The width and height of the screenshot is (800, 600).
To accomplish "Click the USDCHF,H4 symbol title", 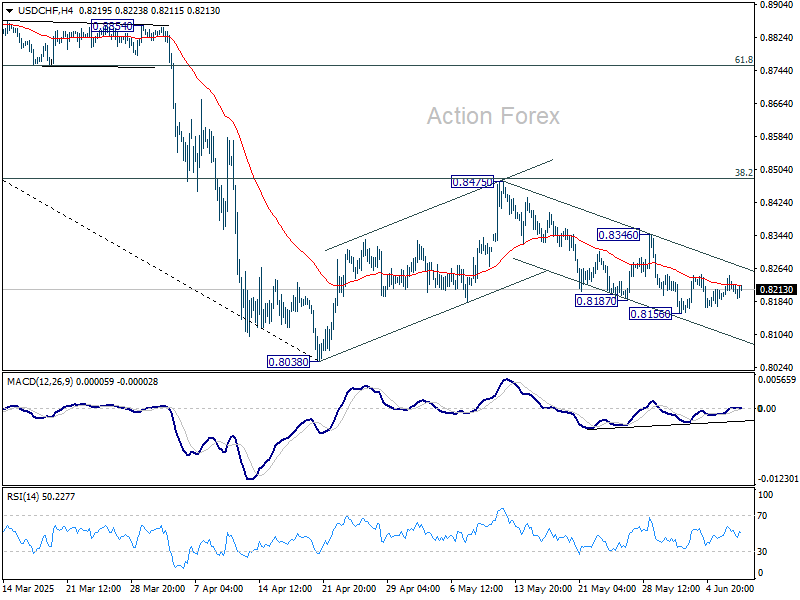I will coord(45,11).
